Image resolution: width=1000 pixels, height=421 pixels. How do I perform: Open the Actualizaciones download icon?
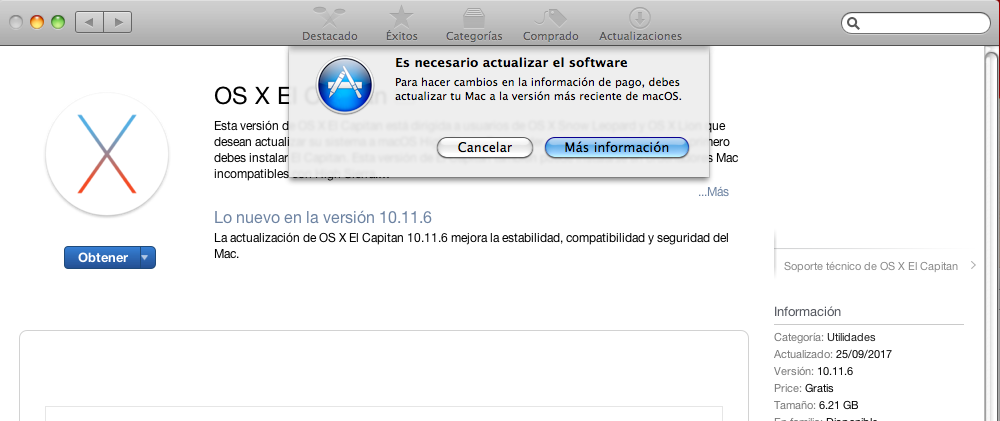point(640,17)
